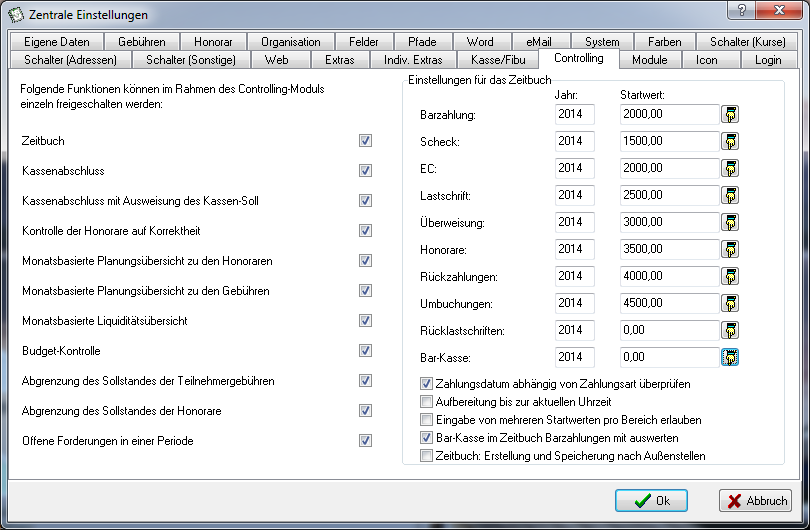Click the Scheck Startwert field 1500,00
810x530 pixels.
click(669, 141)
